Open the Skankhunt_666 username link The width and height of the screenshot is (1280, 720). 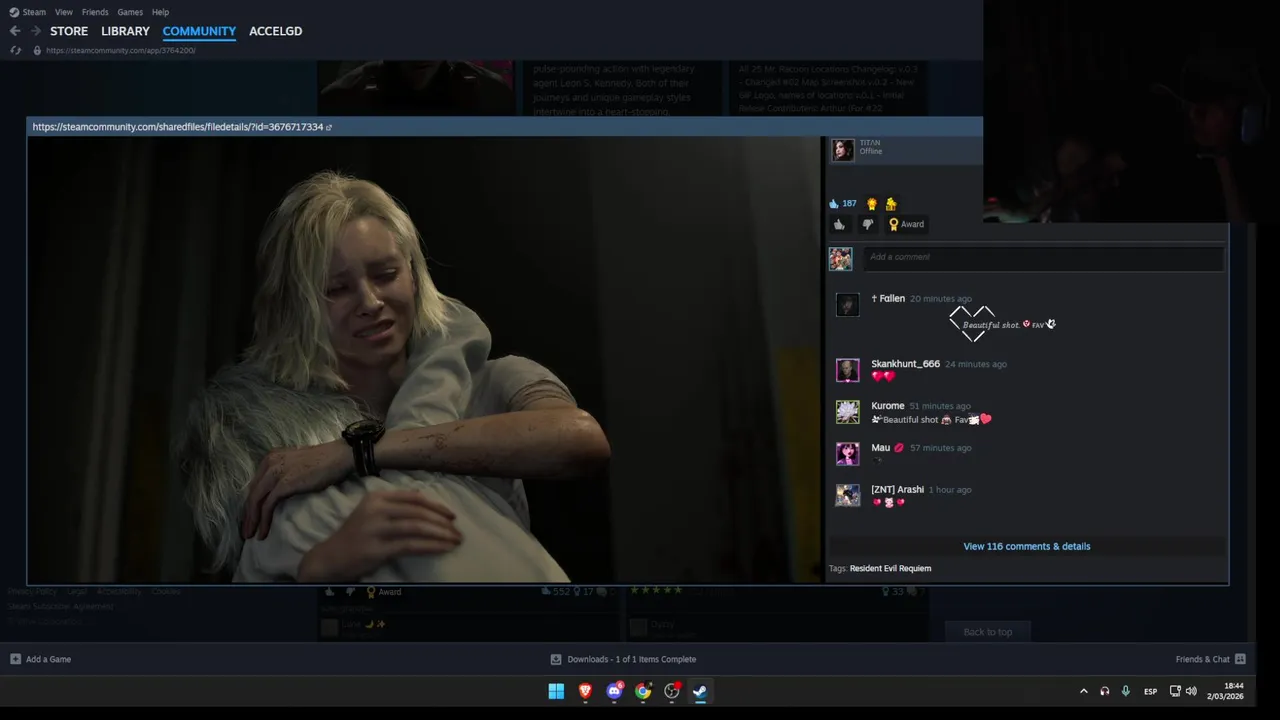click(905, 364)
